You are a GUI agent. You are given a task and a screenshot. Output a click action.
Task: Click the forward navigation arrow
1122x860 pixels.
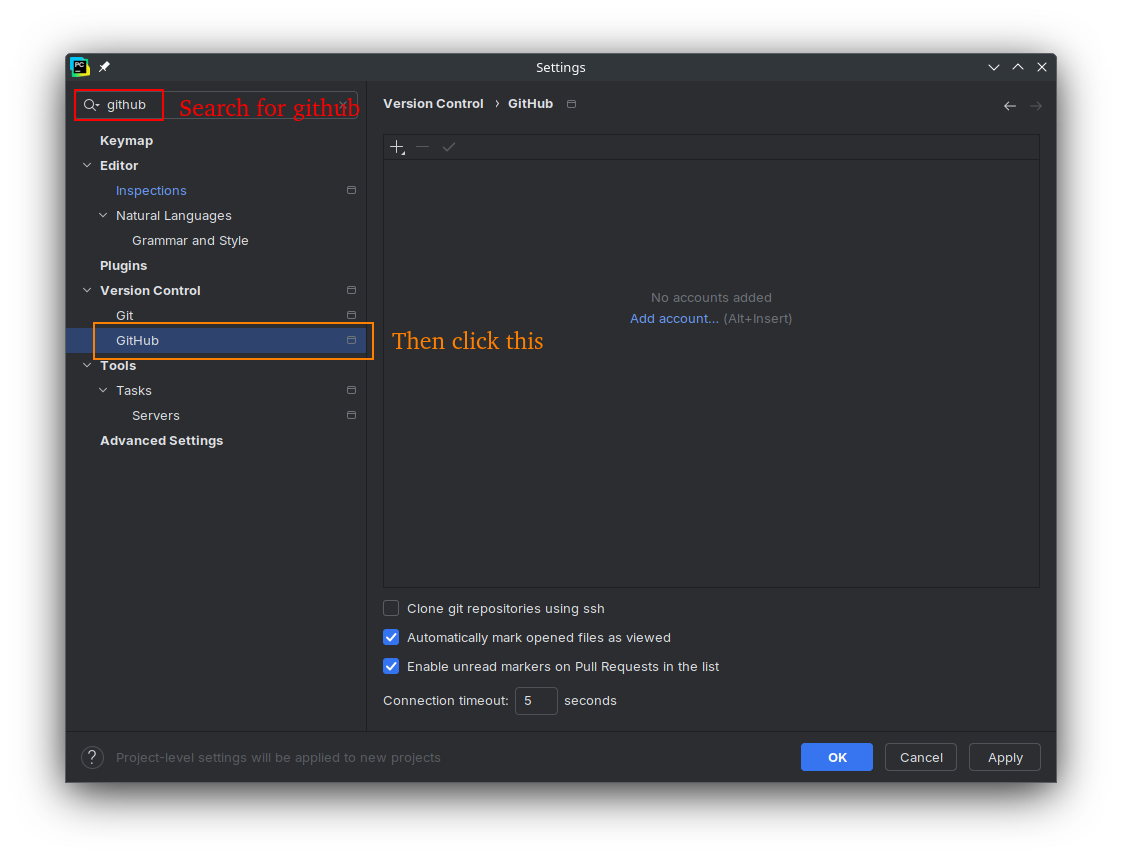click(1036, 106)
